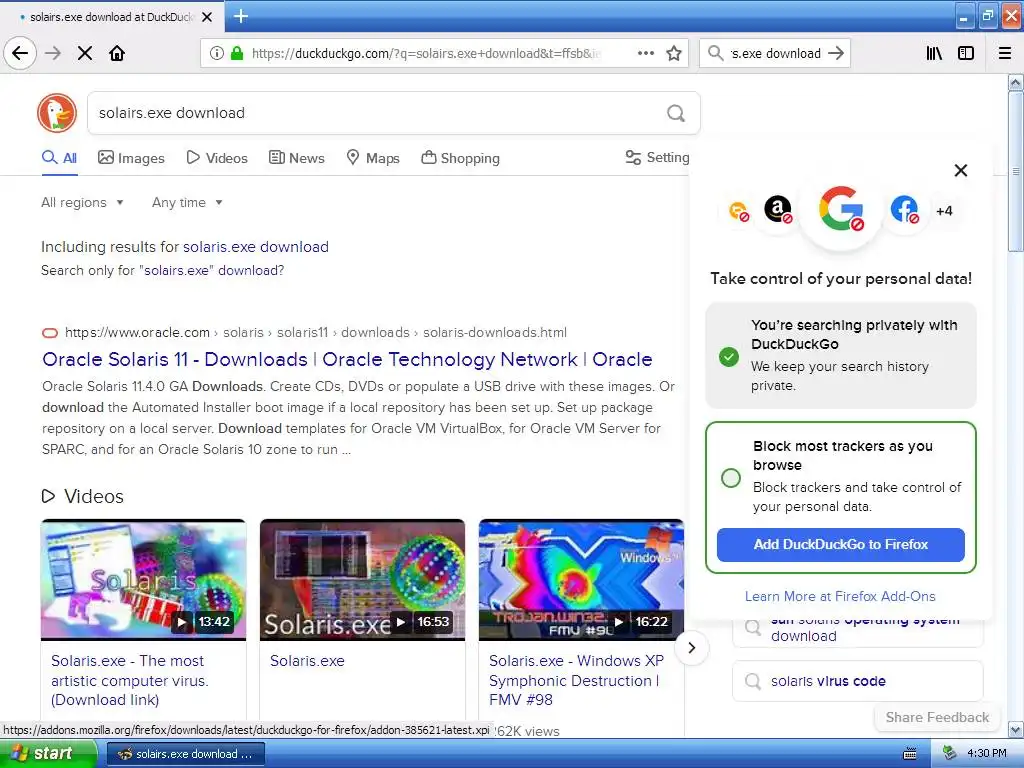This screenshot has width=1024, height=768.
Task: Click the search bar magnifier icon
Action: (716, 53)
